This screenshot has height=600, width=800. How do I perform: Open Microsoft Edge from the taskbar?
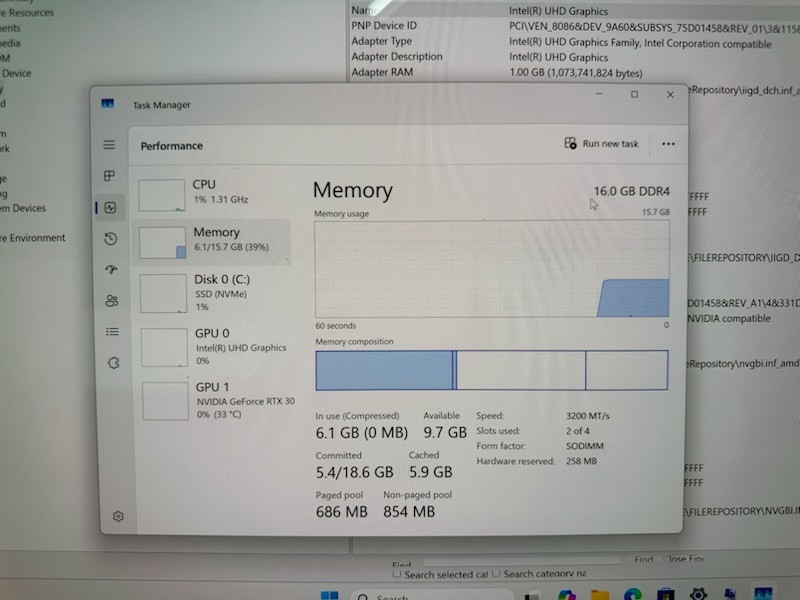(633, 594)
